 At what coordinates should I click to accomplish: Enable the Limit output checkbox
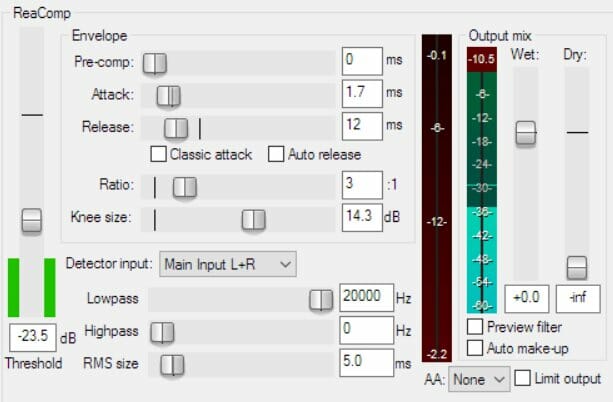click(x=523, y=378)
